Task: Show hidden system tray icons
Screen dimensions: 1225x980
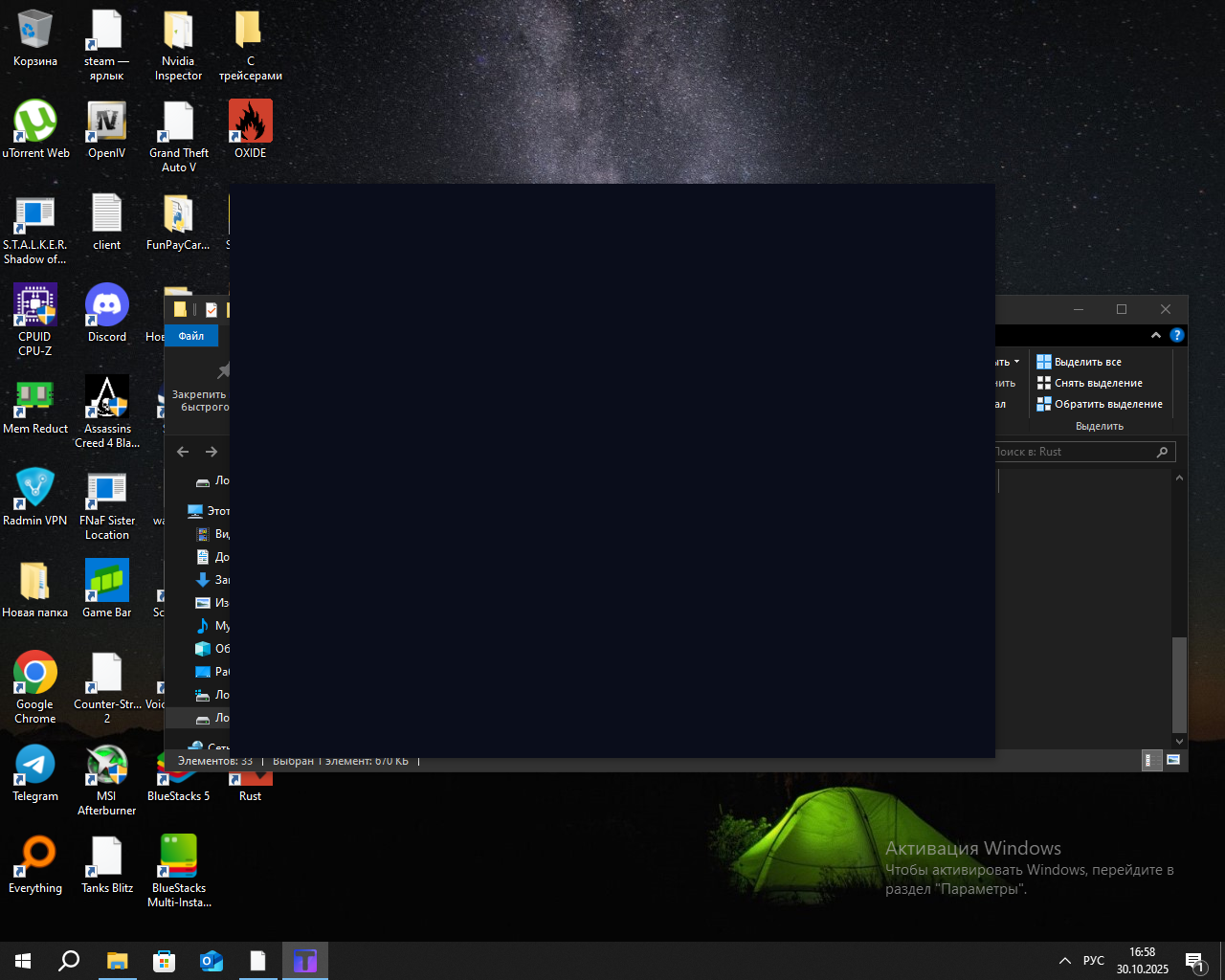Action: pyautogui.click(x=1064, y=961)
